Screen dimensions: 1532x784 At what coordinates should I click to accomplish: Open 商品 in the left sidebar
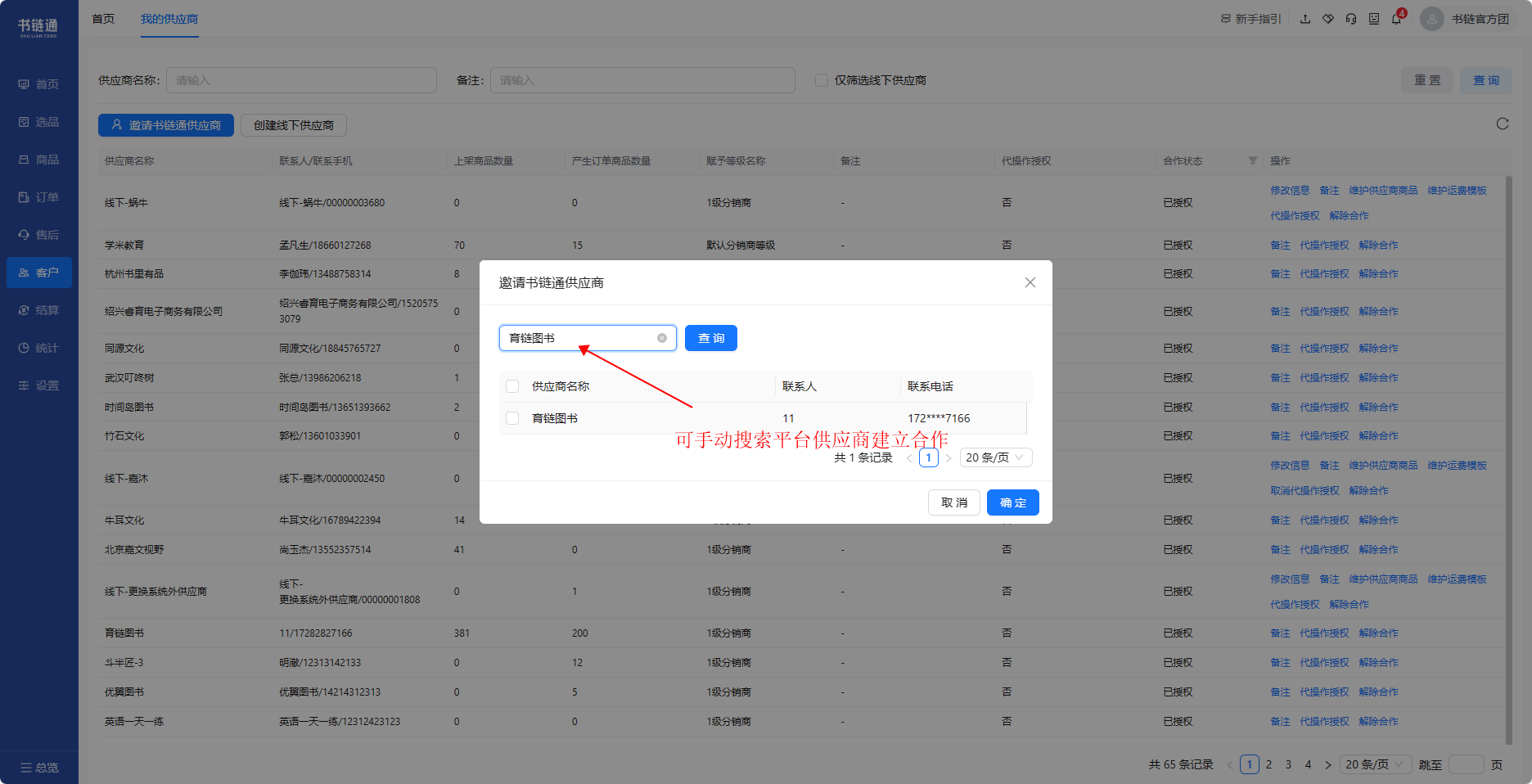pyautogui.click(x=39, y=160)
